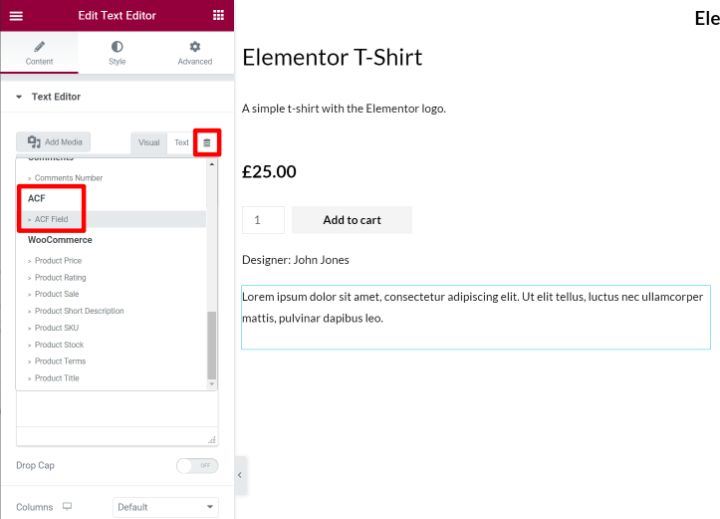Click the product quantity input field

coord(263,220)
